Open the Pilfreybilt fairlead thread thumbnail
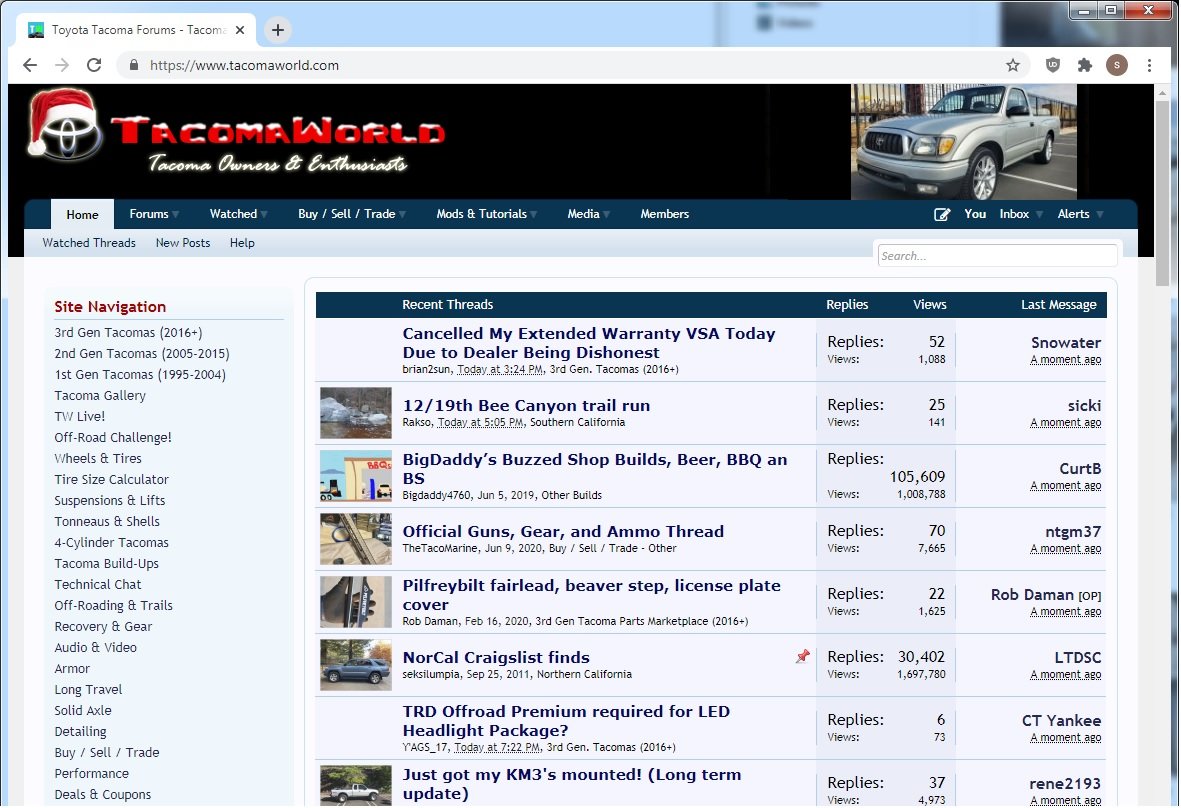This screenshot has width=1181, height=808. pyautogui.click(x=356, y=602)
